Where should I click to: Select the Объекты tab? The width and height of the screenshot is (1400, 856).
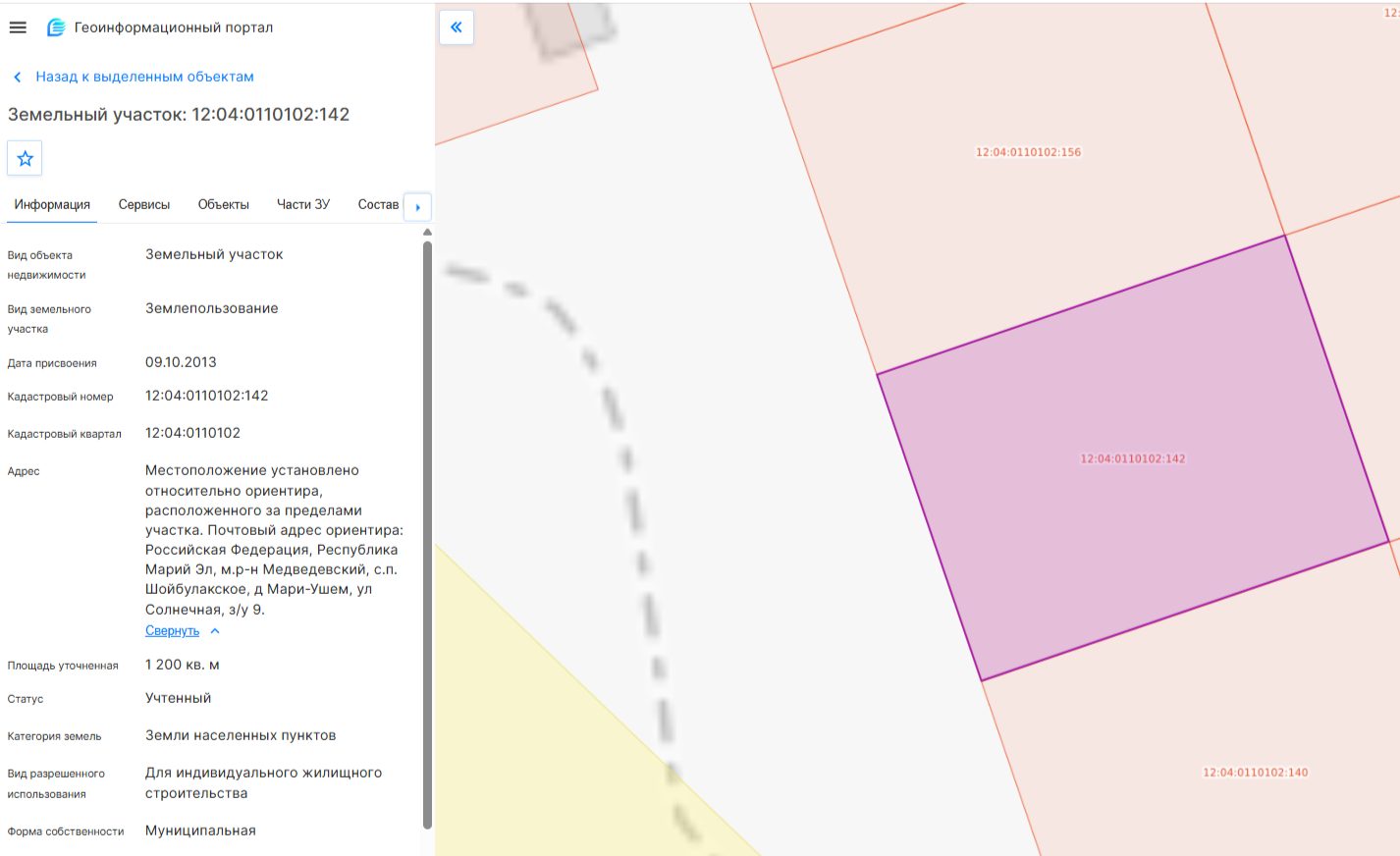pyautogui.click(x=223, y=204)
